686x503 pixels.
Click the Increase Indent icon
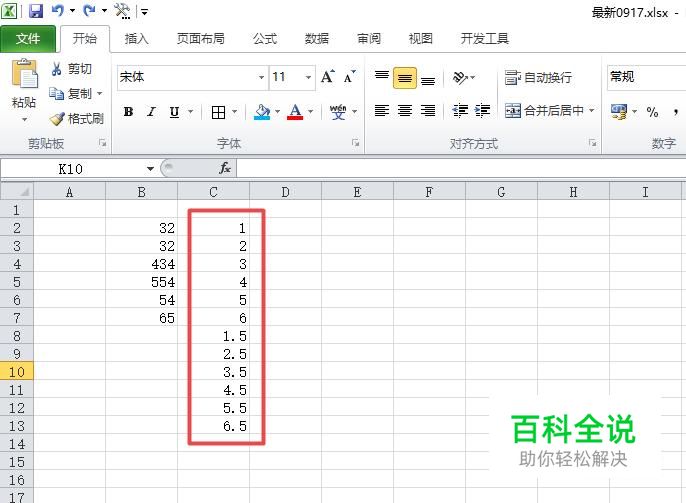[x=482, y=111]
